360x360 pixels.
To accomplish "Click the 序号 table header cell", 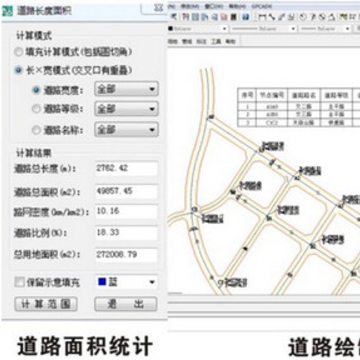I will click(247, 96).
